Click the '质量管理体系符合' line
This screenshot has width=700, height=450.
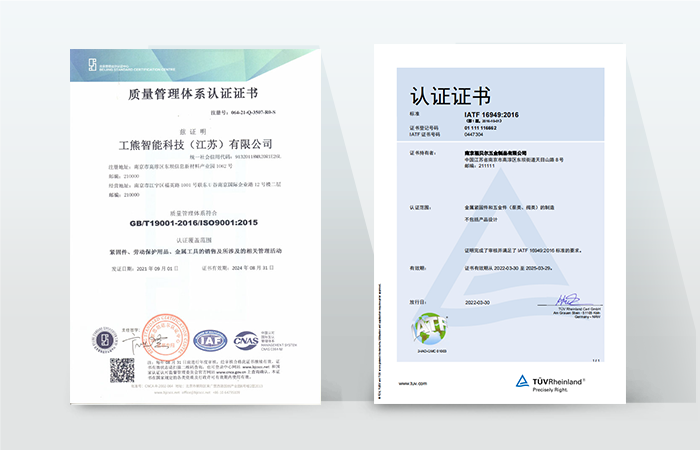193,213
